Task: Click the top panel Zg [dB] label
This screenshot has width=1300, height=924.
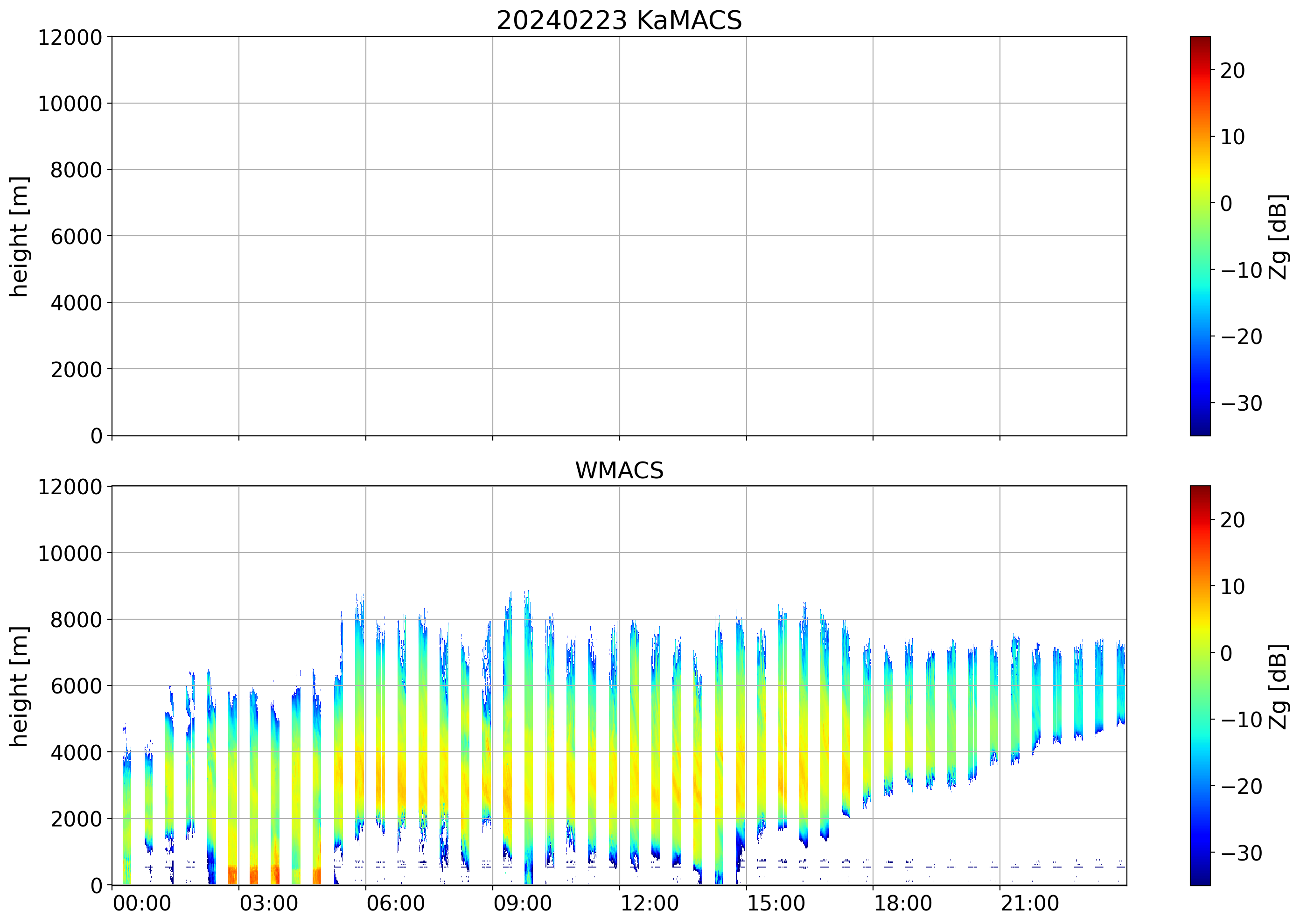Action: pos(1278,237)
